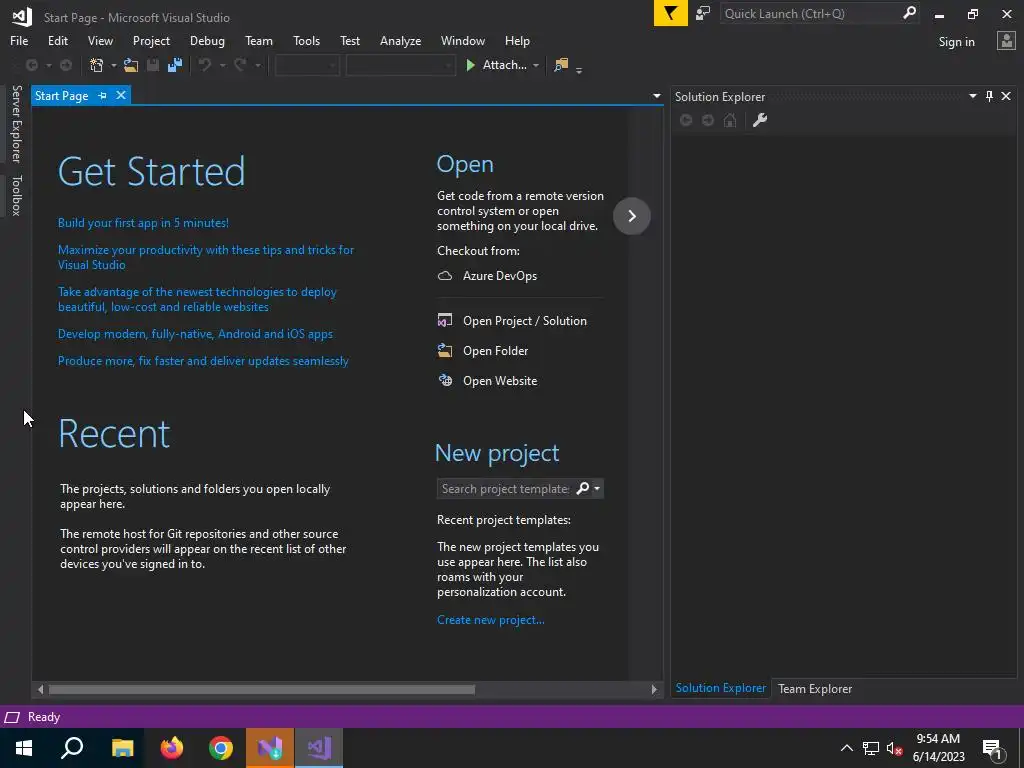Click the horizontal scrollbar right arrow
This screenshot has width=1024, height=768.
[654, 690]
